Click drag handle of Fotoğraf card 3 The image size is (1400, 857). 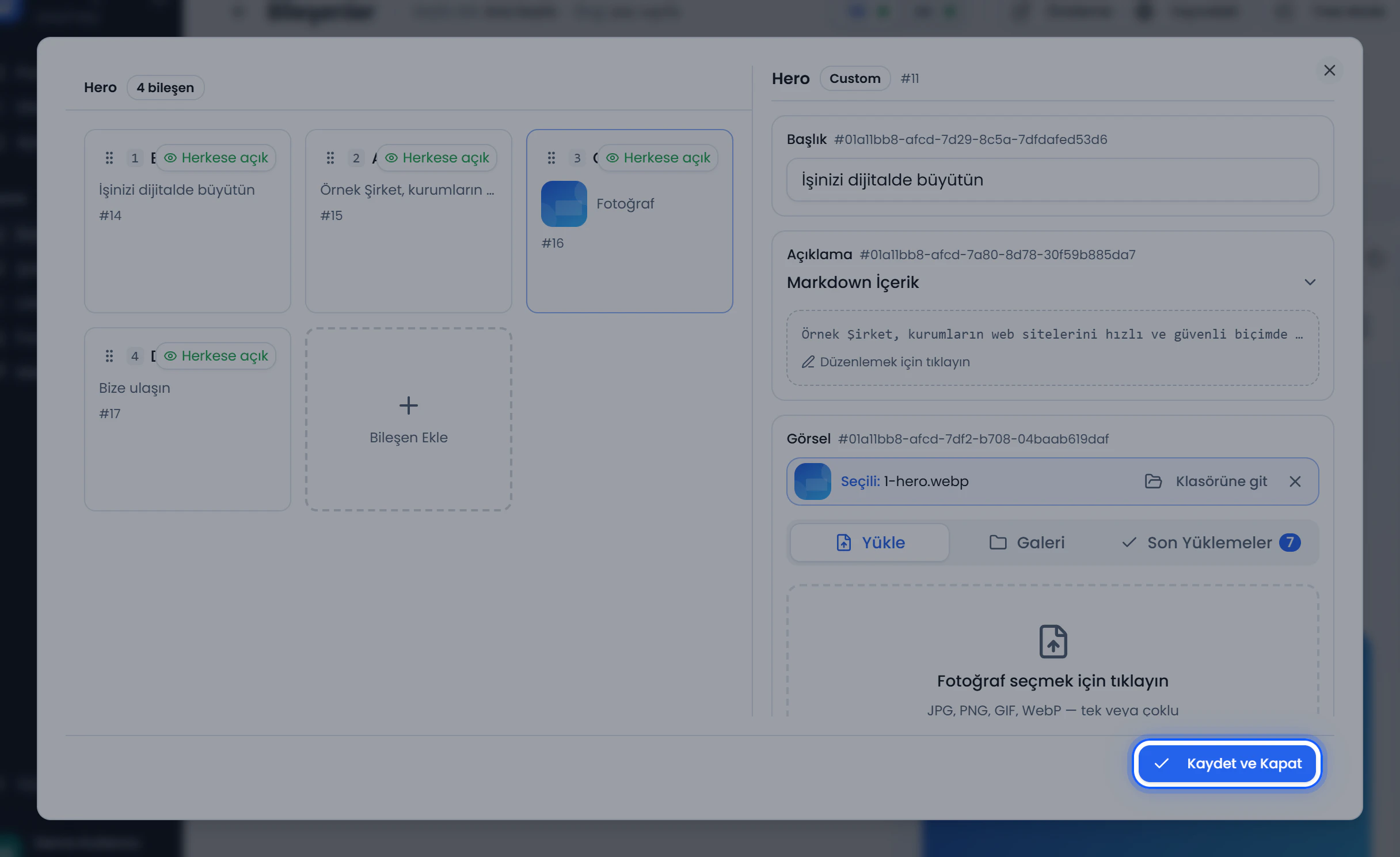[551, 158]
